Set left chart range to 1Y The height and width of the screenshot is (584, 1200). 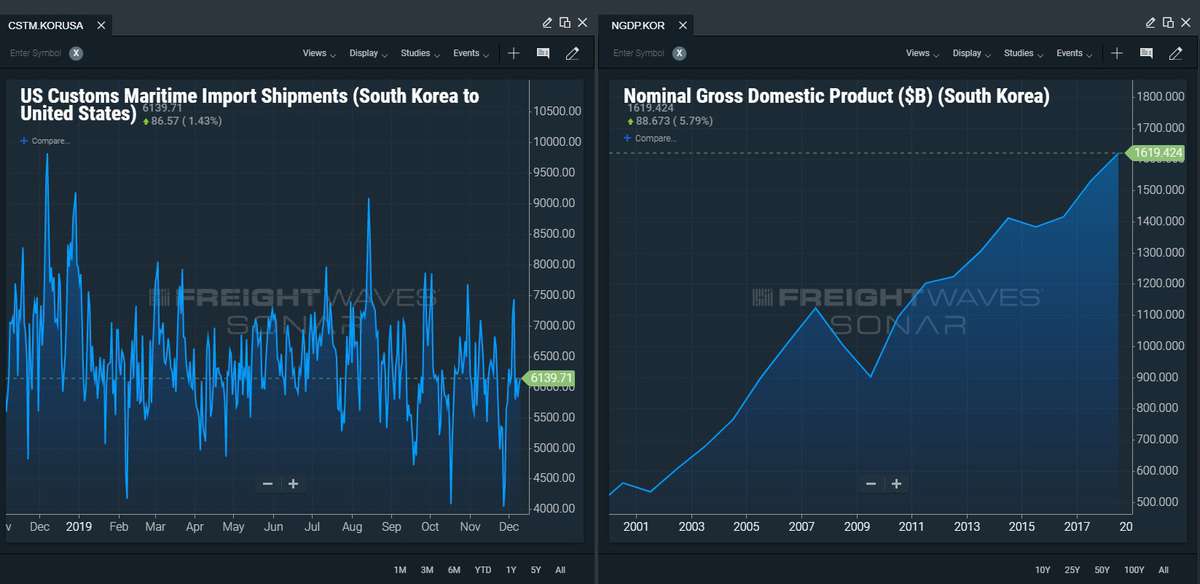coord(511,570)
